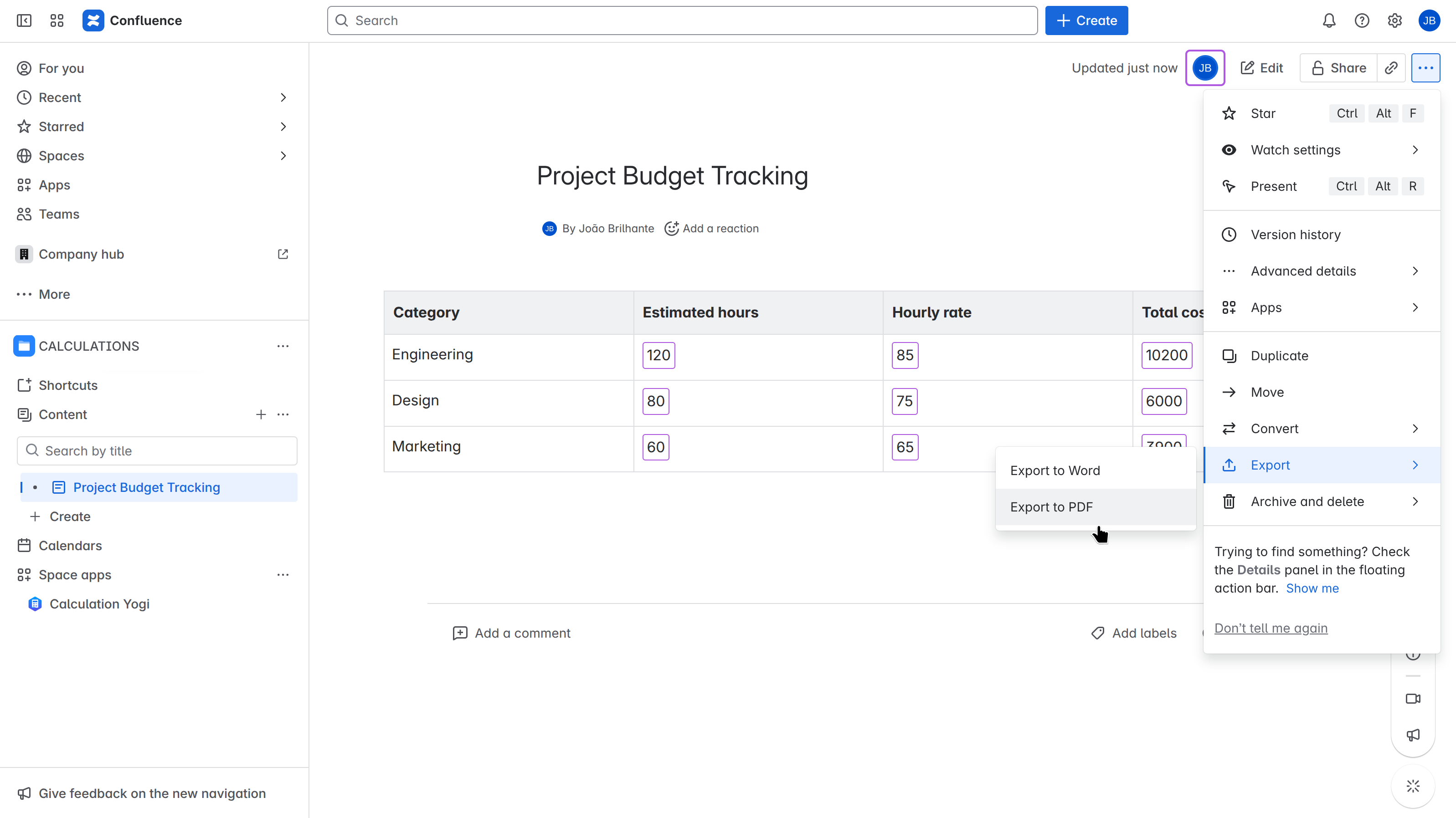Expand the Recent section chevron
The image size is (1456, 818).
(x=283, y=98)
